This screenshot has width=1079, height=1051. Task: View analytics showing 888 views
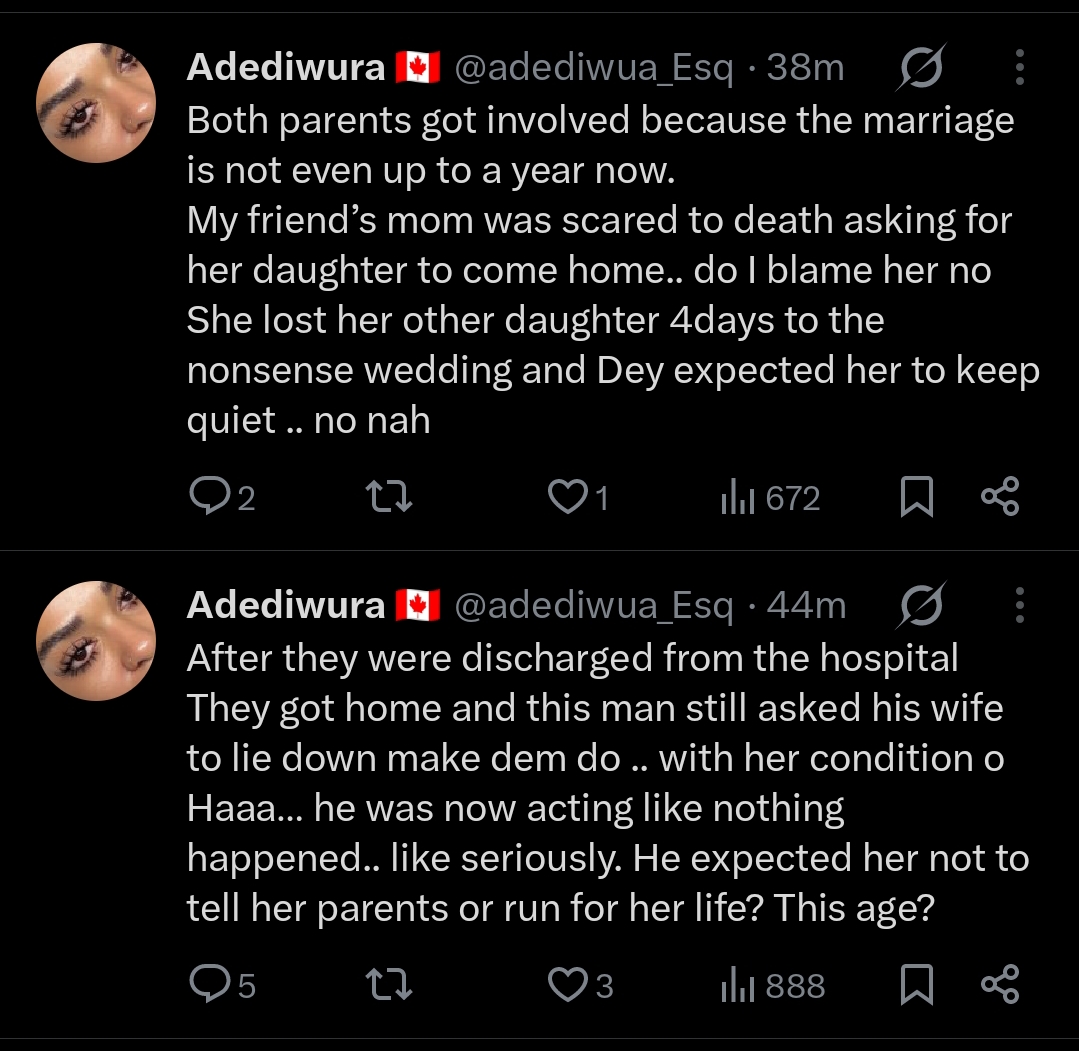click(772, 986)
